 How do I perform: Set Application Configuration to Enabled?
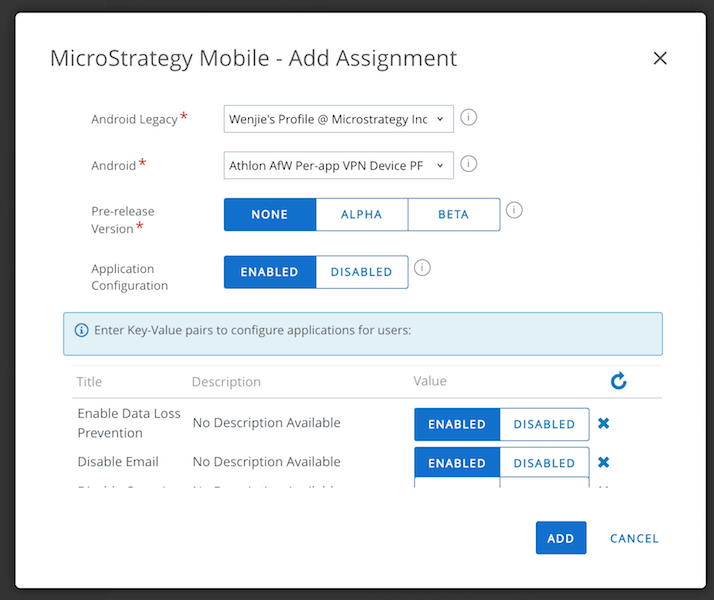click(x=270, y=272)
